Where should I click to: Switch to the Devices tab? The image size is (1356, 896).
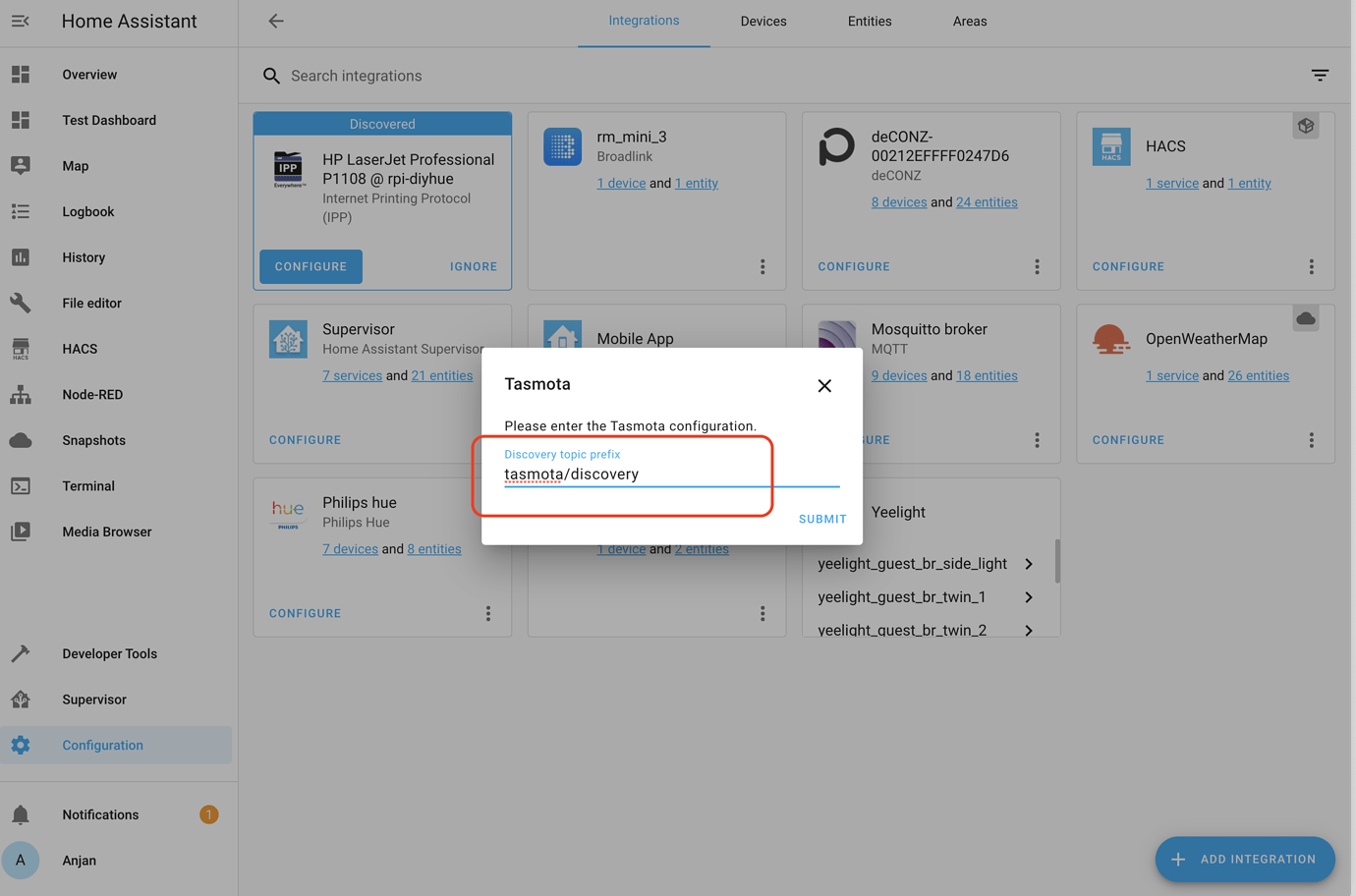763,21
